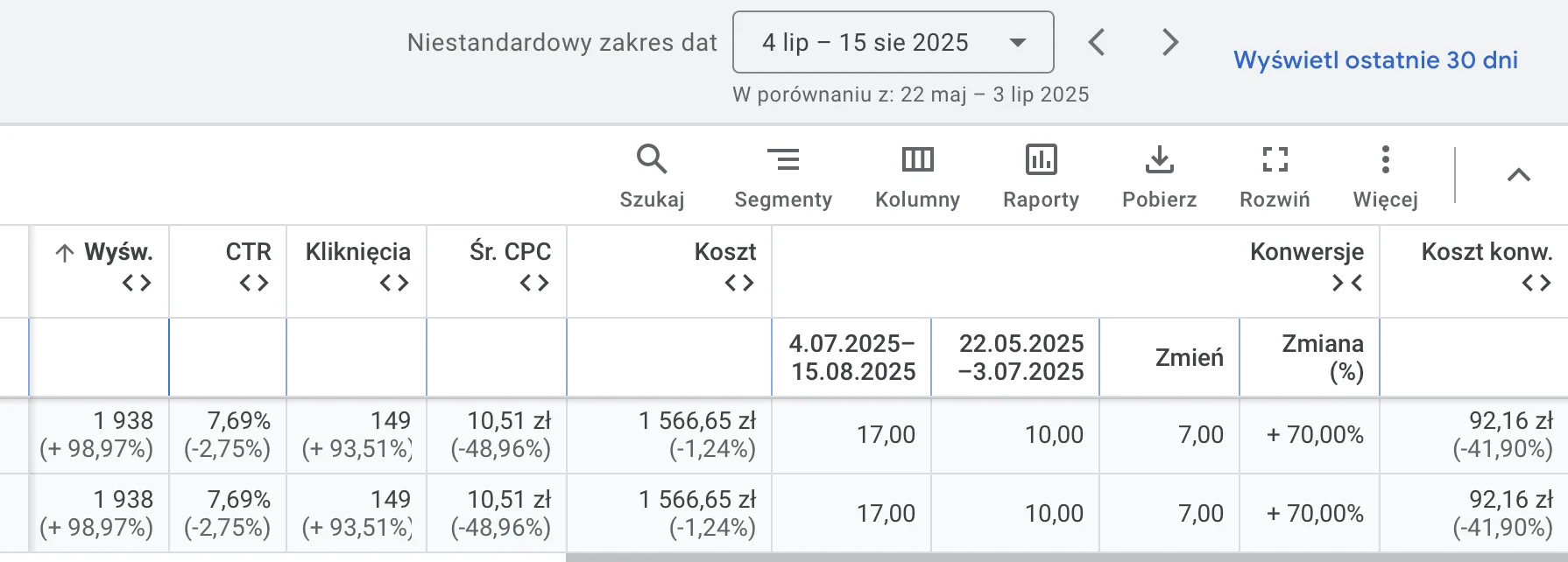The height and width of the screenshot is (562, 1568).
Task: Click the Zmiana (%) subcolumn header
Action: click(1323, 357)
